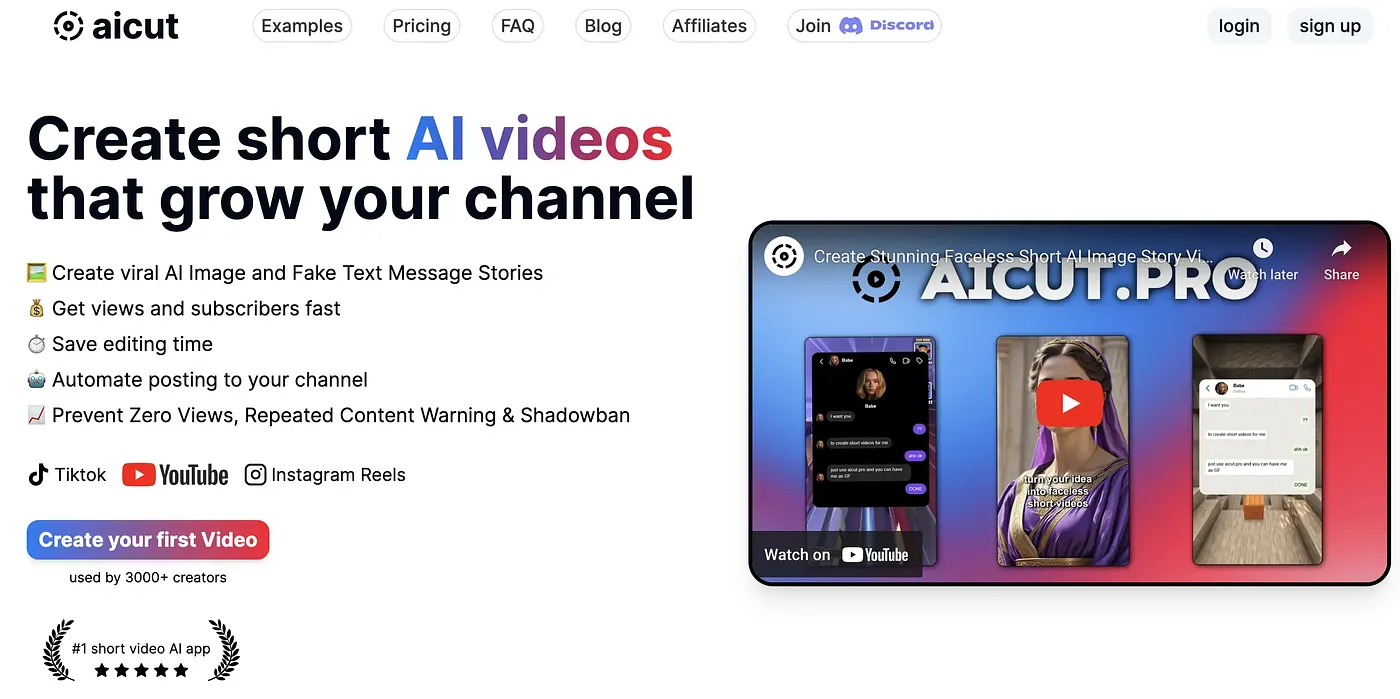Viewport: 1400px width, 699px height.
Task: Open the Affiliates page
Action: click(x=709, y=26)
